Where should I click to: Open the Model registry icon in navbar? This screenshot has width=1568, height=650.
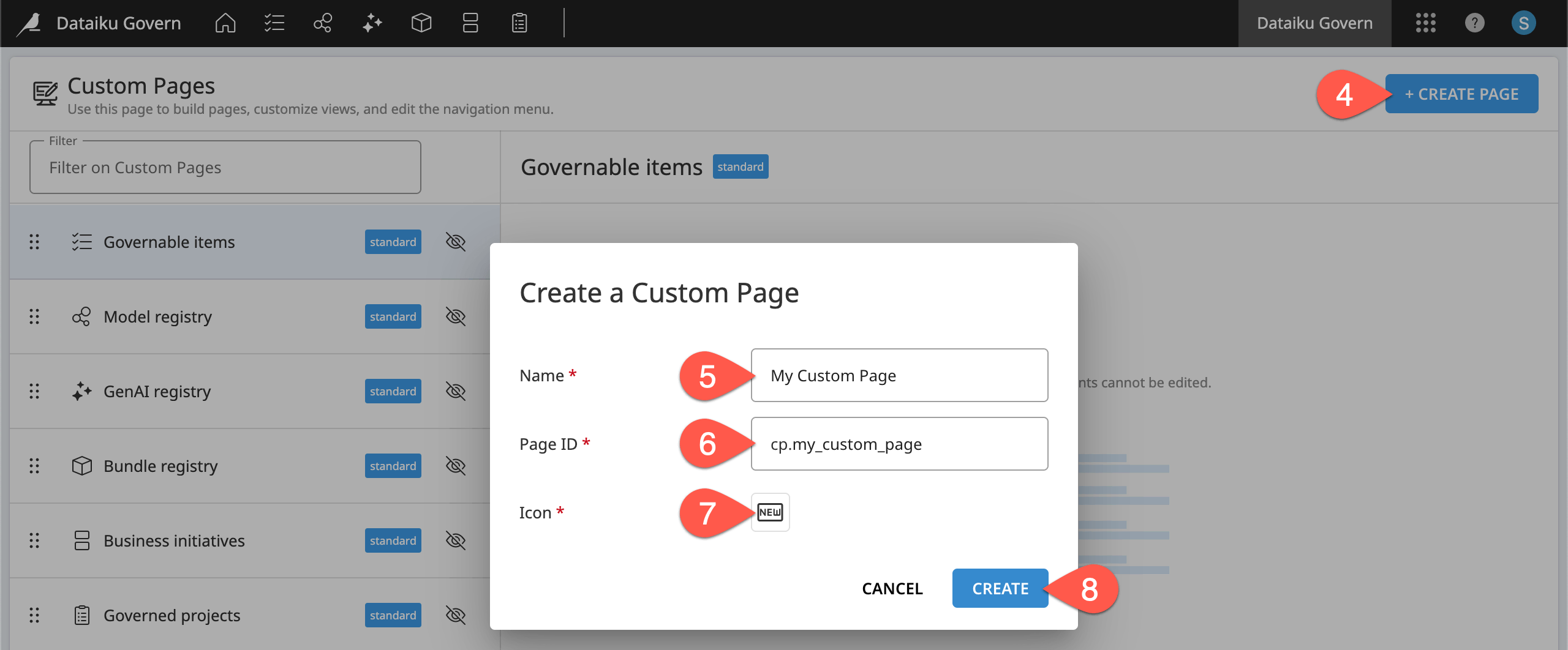click(x=323, y=23)
